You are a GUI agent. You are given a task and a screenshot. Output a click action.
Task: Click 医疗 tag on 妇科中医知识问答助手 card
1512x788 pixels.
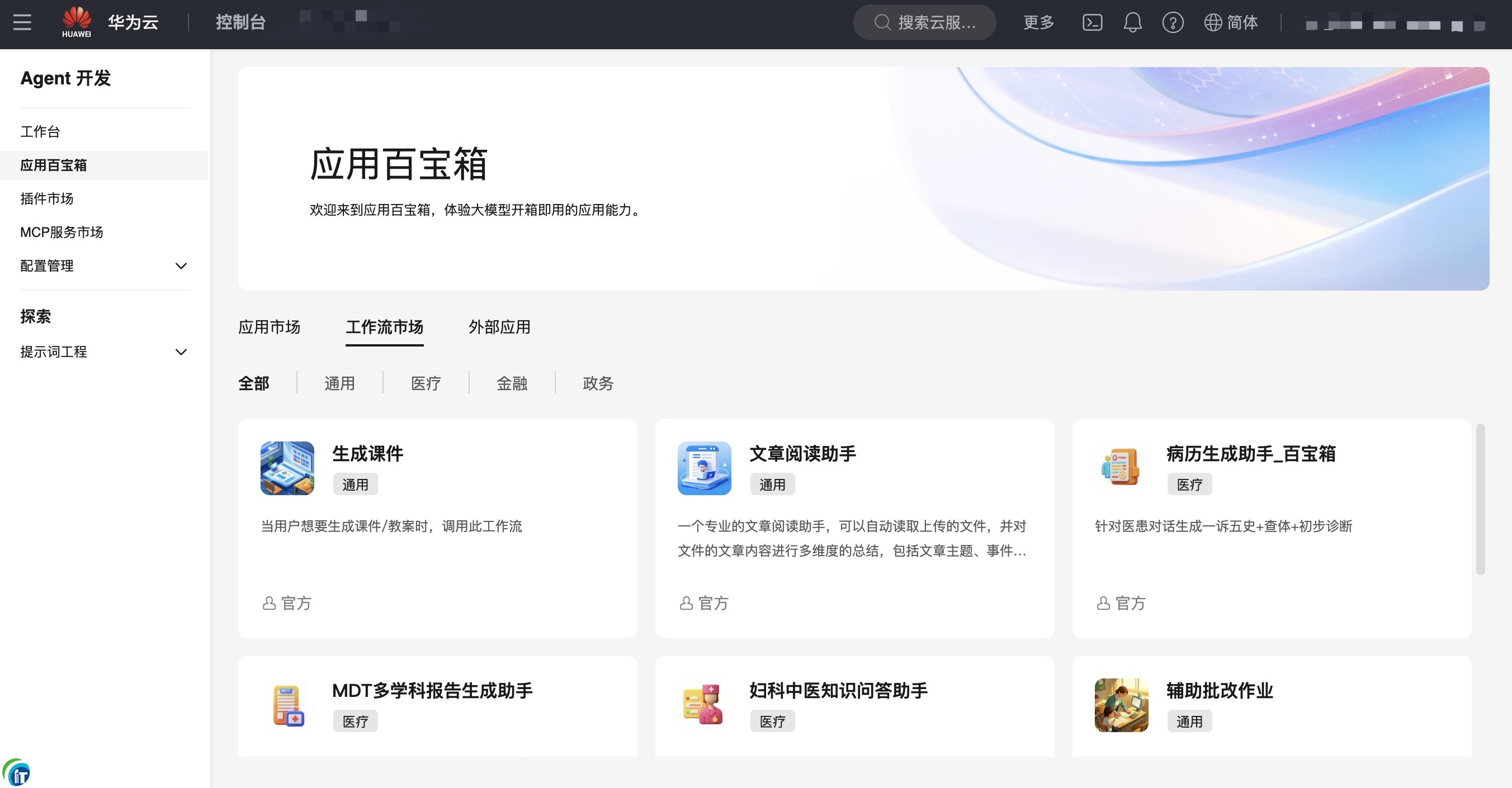click(x=772, y=721)
